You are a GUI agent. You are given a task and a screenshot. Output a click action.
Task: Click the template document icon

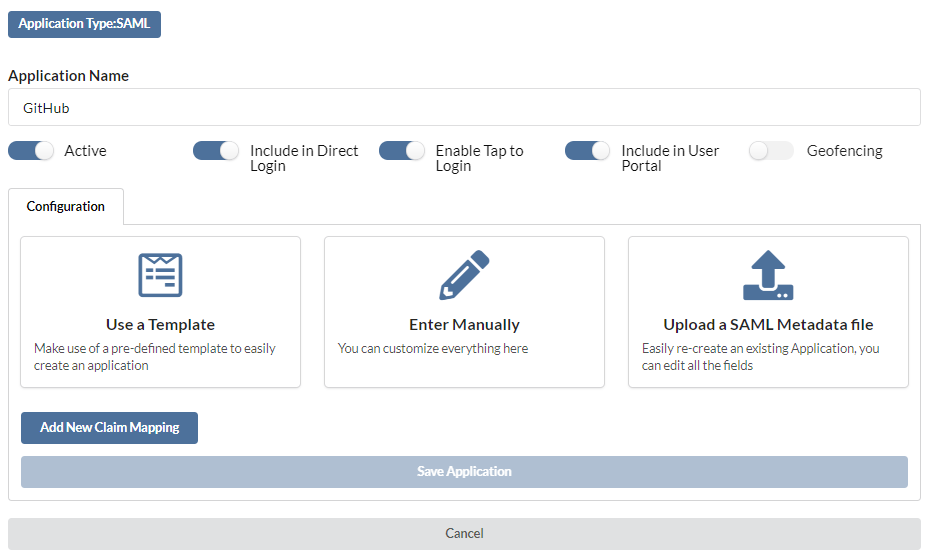160,275
